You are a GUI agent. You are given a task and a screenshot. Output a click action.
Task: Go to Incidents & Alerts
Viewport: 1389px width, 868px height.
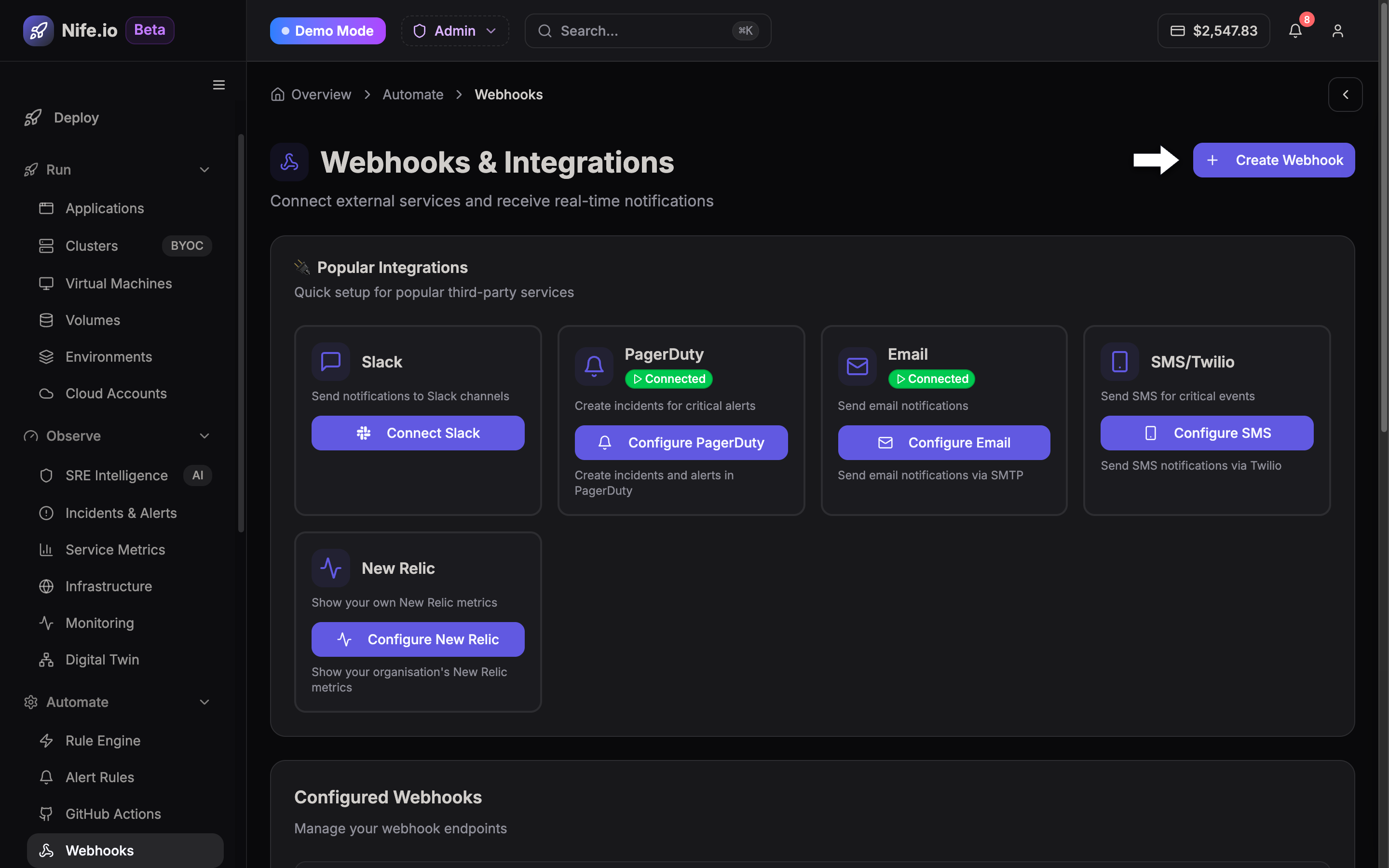click(125, 513)
